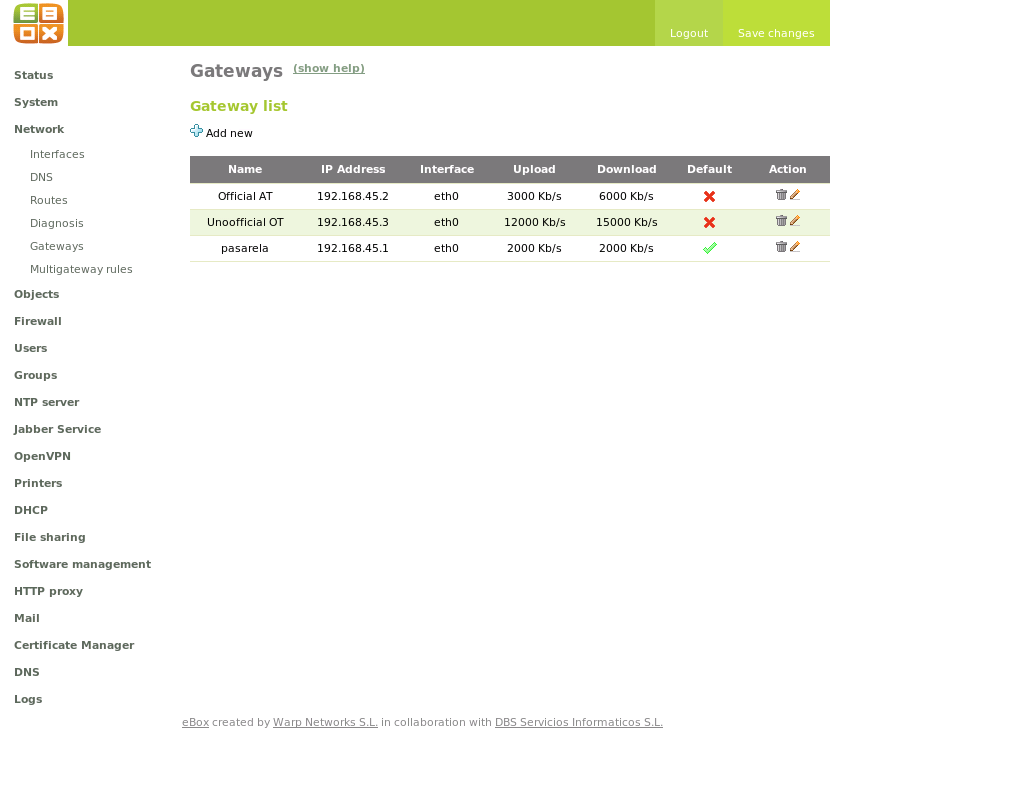Click red X default for Unofficial OT
1020x809 pixels.
coord(709,223)
